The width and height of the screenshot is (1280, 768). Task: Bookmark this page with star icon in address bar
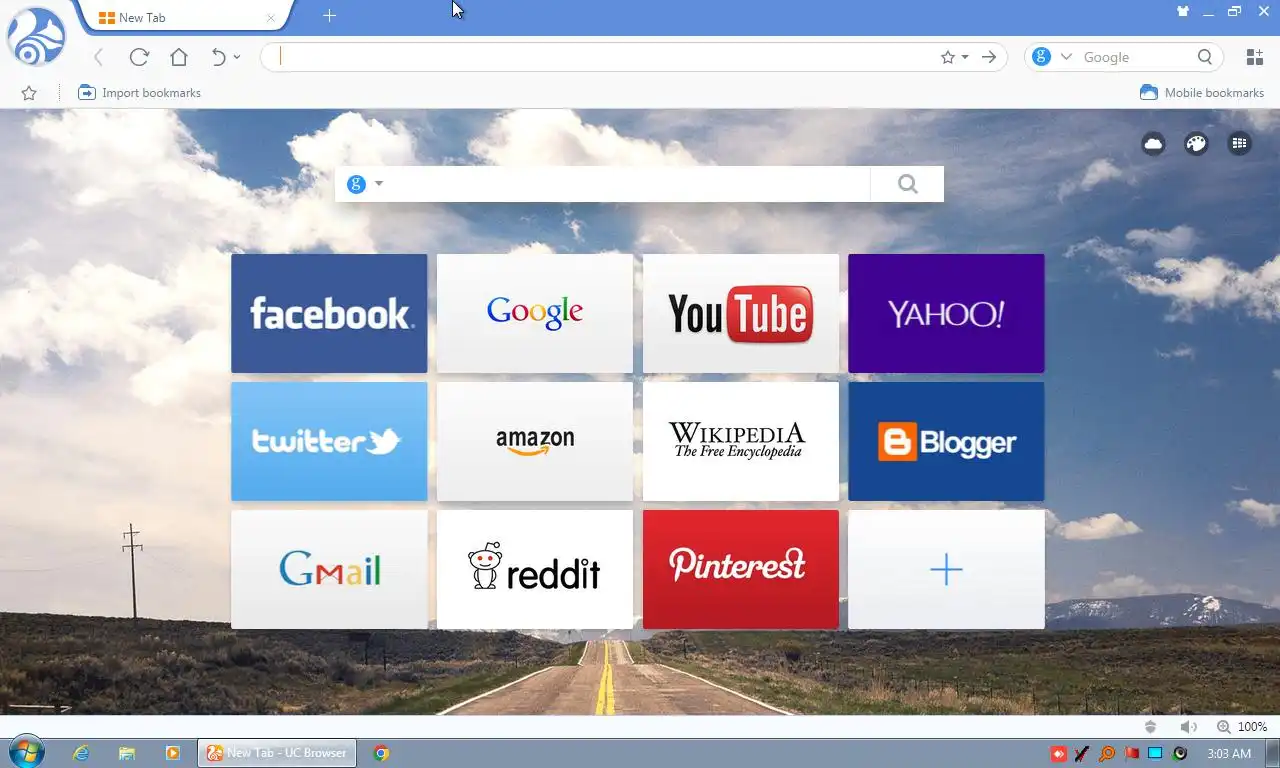(948, 57)
